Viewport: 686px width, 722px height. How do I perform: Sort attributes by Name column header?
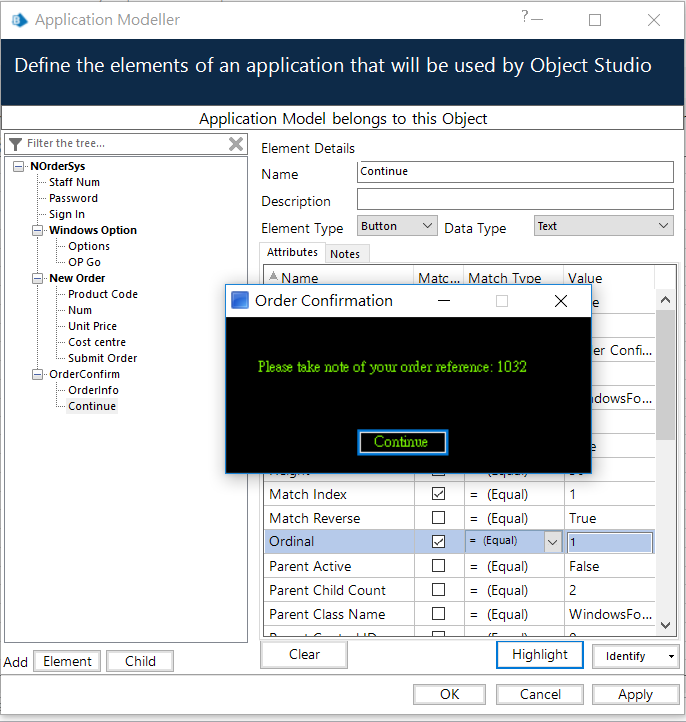tap(338, 278)
